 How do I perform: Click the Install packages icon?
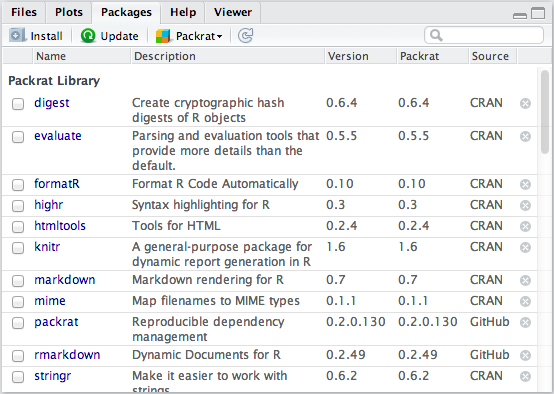[x=17, y=35]
